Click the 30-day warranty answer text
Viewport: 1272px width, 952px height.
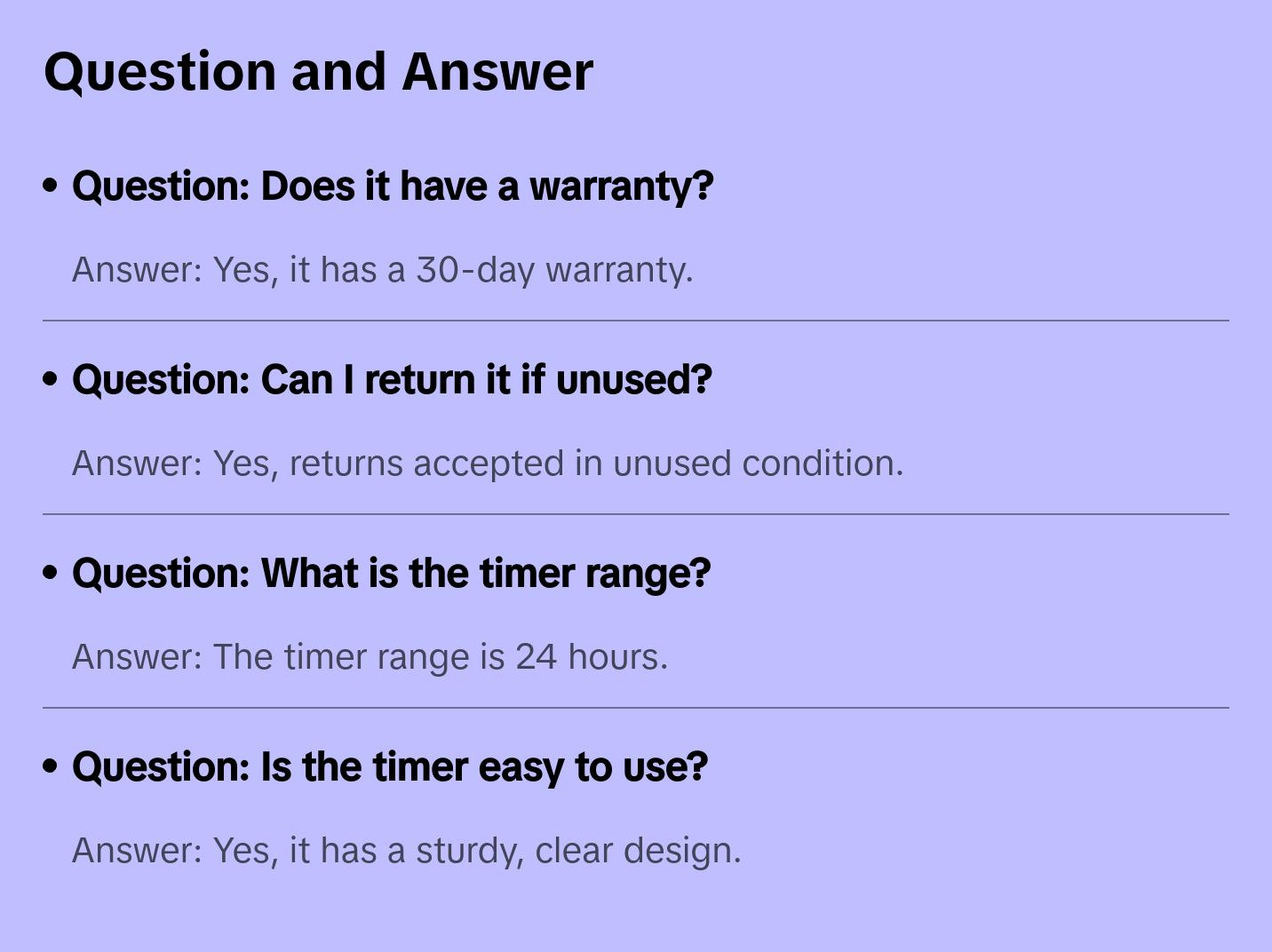382,270
